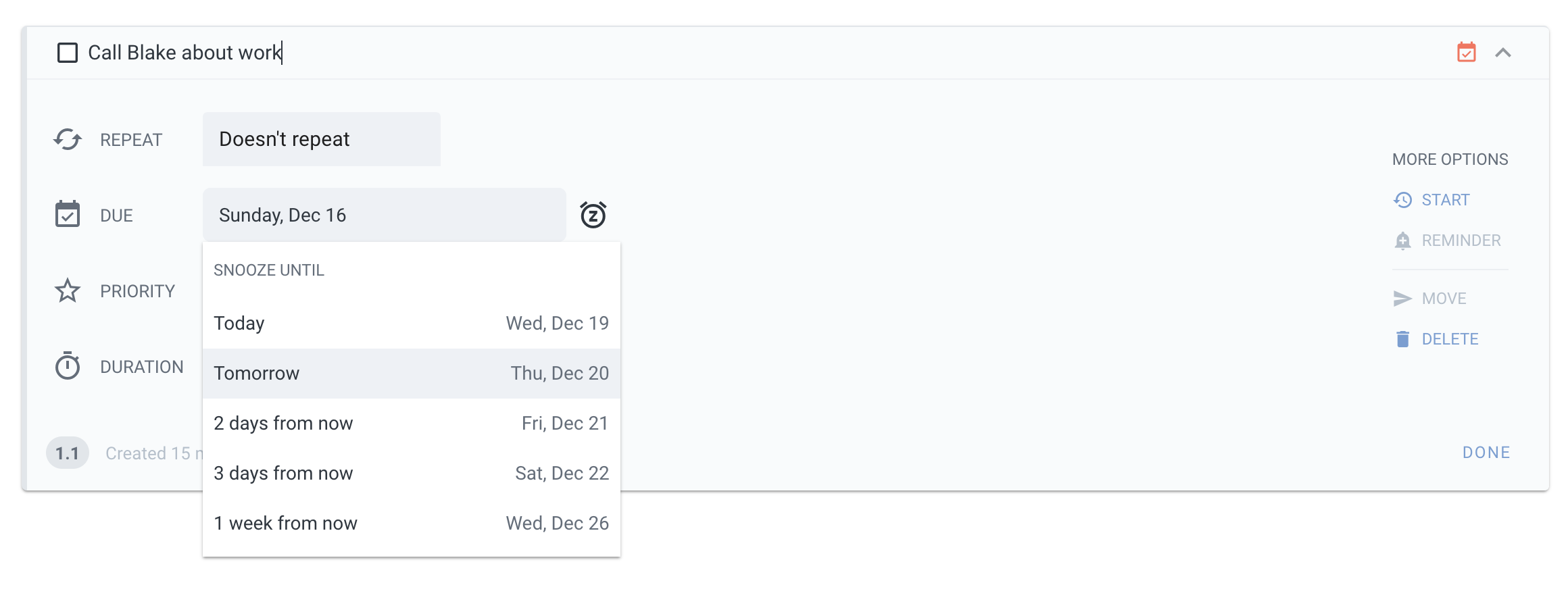Open the due date calendar icon
The height and width of the screenshot is (608, 1568).
point(67,215)
